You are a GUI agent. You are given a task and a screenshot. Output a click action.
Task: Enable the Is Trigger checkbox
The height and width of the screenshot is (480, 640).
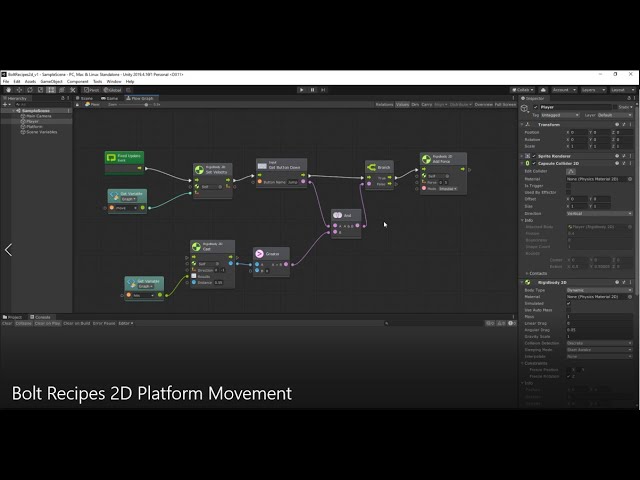(569, 186)
